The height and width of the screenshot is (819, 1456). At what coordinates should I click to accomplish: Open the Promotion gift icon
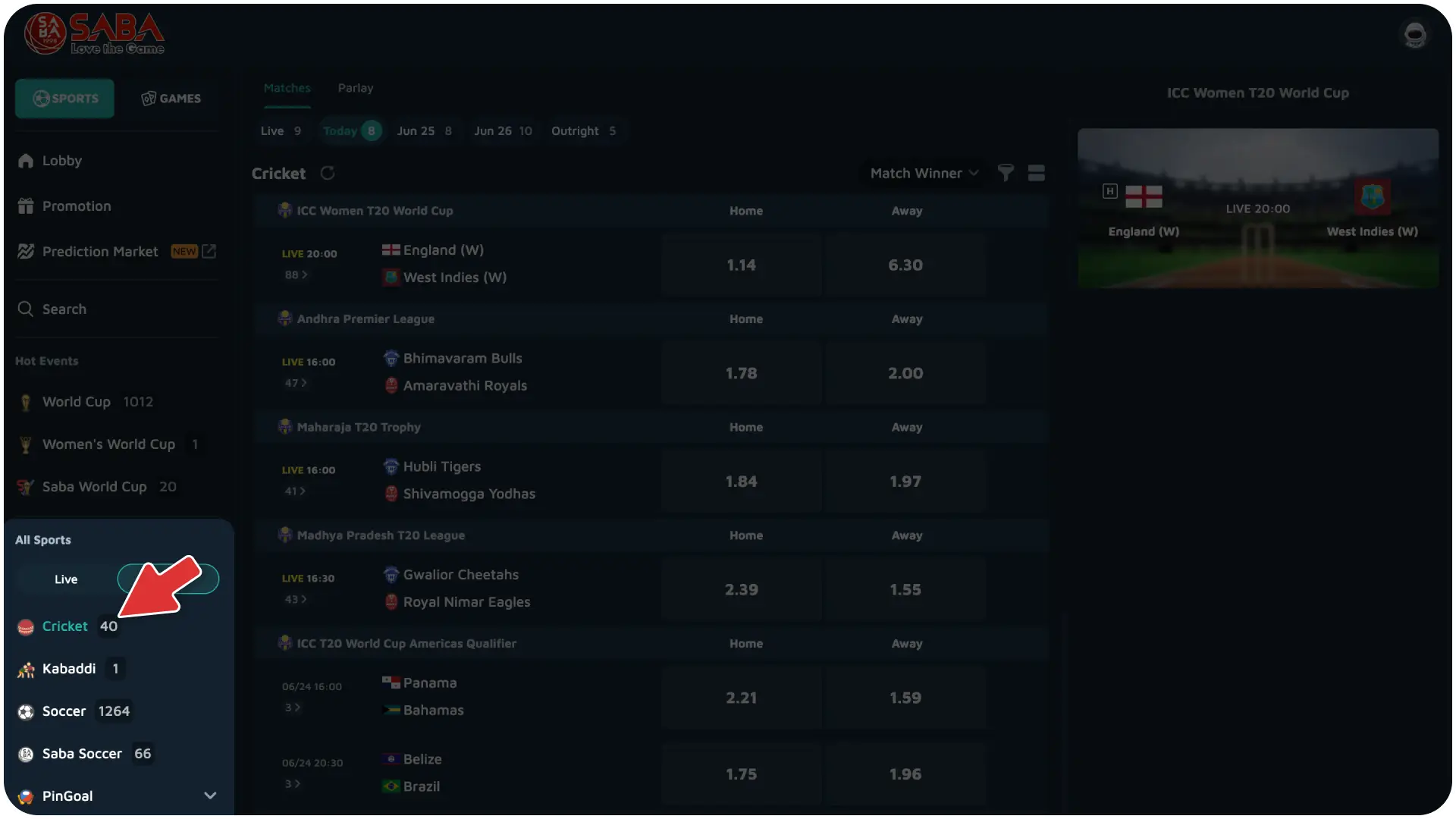(x=26, y=206)
